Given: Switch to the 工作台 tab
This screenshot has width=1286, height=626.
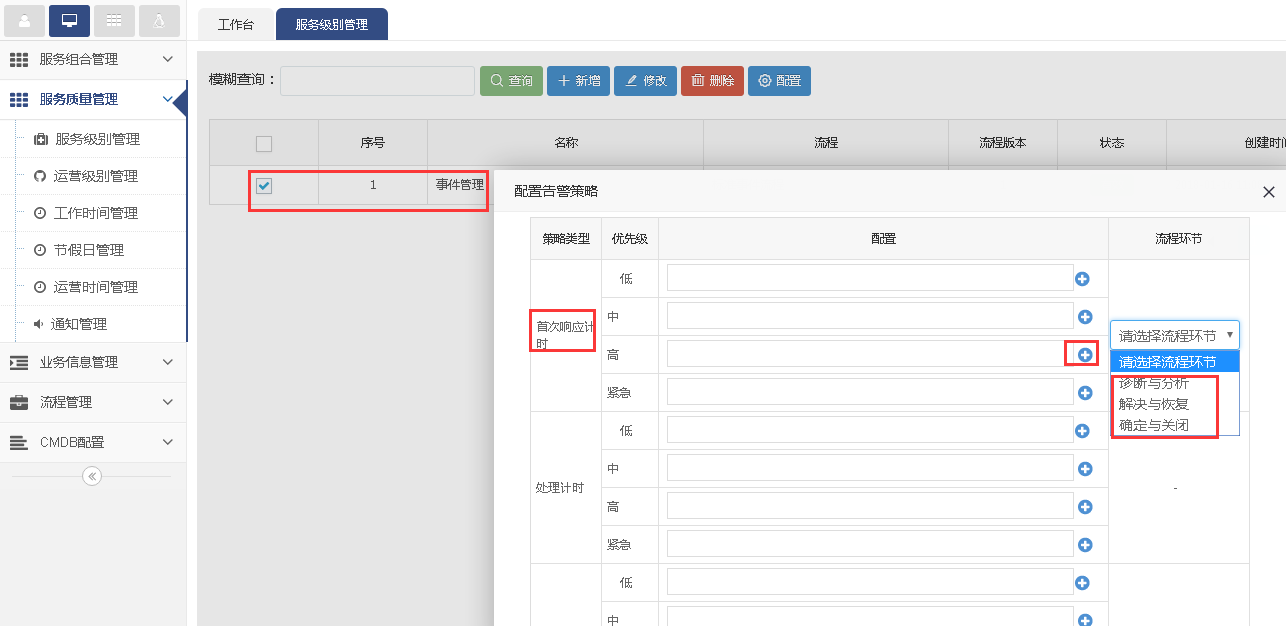Looking at the screenshot, I should [235, 25].
